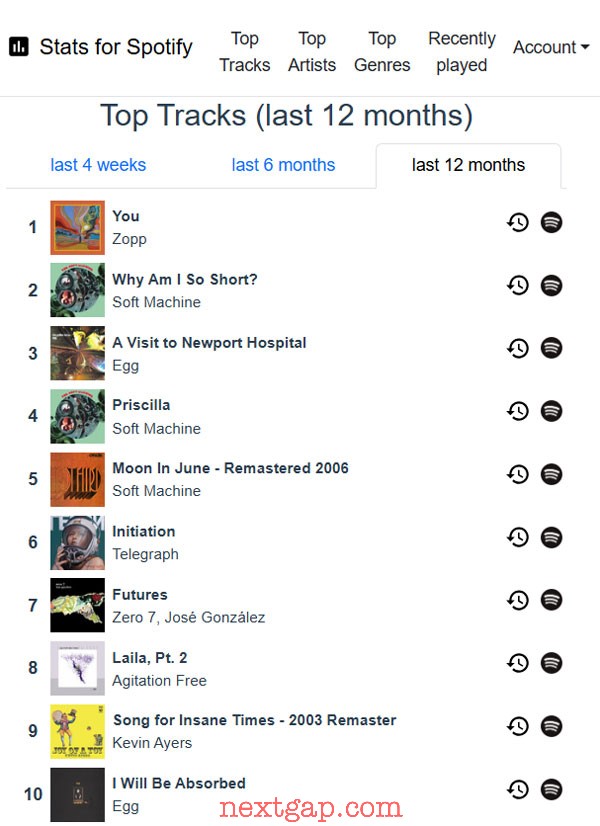
Task: Open Recently played from navigation
Action: tap(461, 52)
